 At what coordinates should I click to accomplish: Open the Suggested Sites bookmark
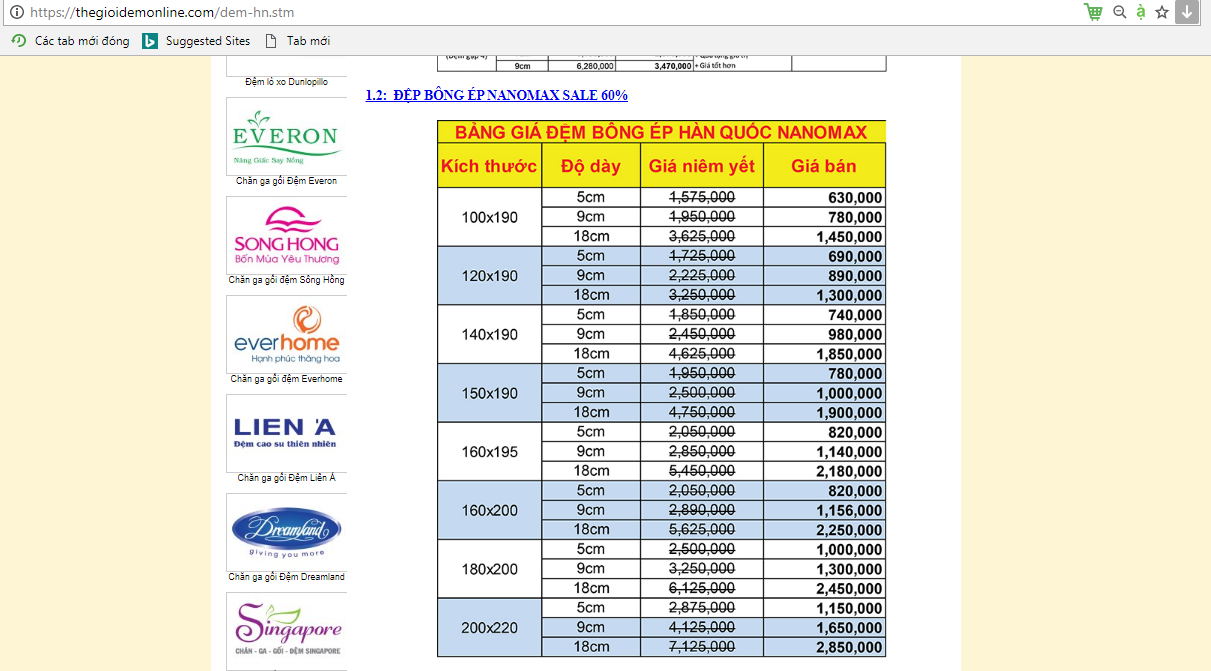[x=196, y=41]
